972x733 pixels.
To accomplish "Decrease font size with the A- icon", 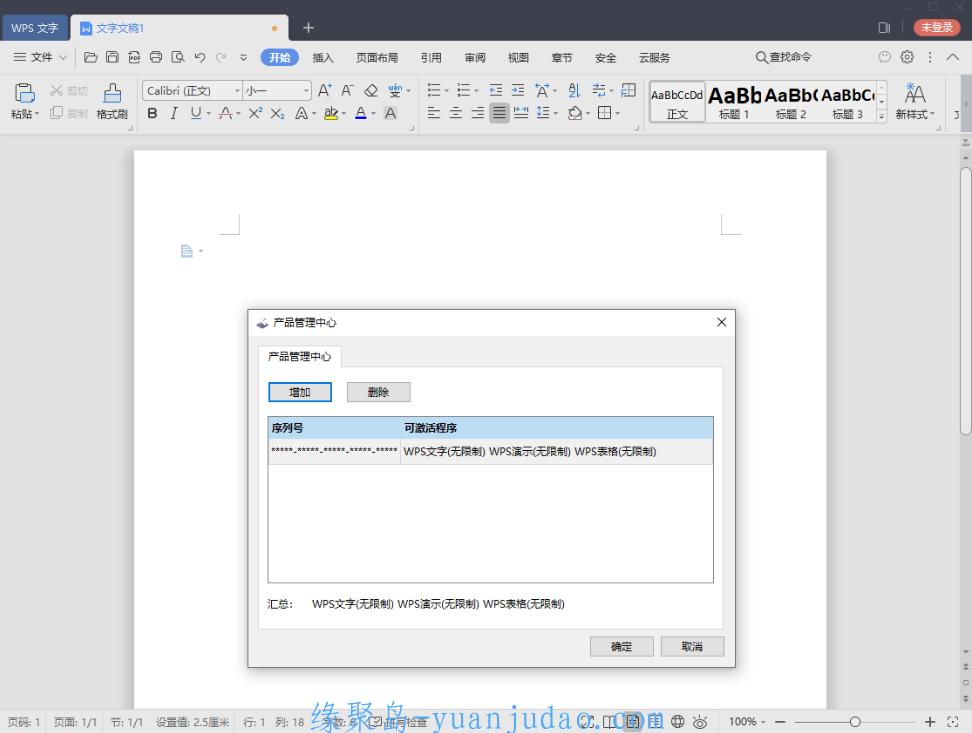I will [347, 91].
